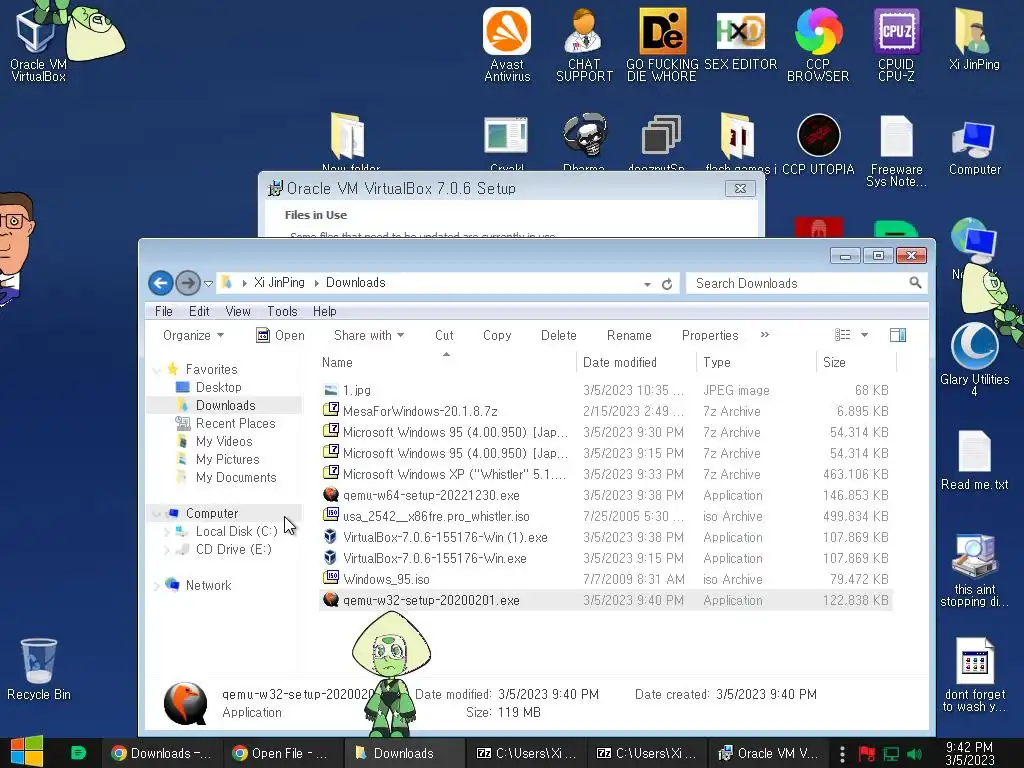
Task: Open Freeware Sys Note desktop file
Action: 896,150
